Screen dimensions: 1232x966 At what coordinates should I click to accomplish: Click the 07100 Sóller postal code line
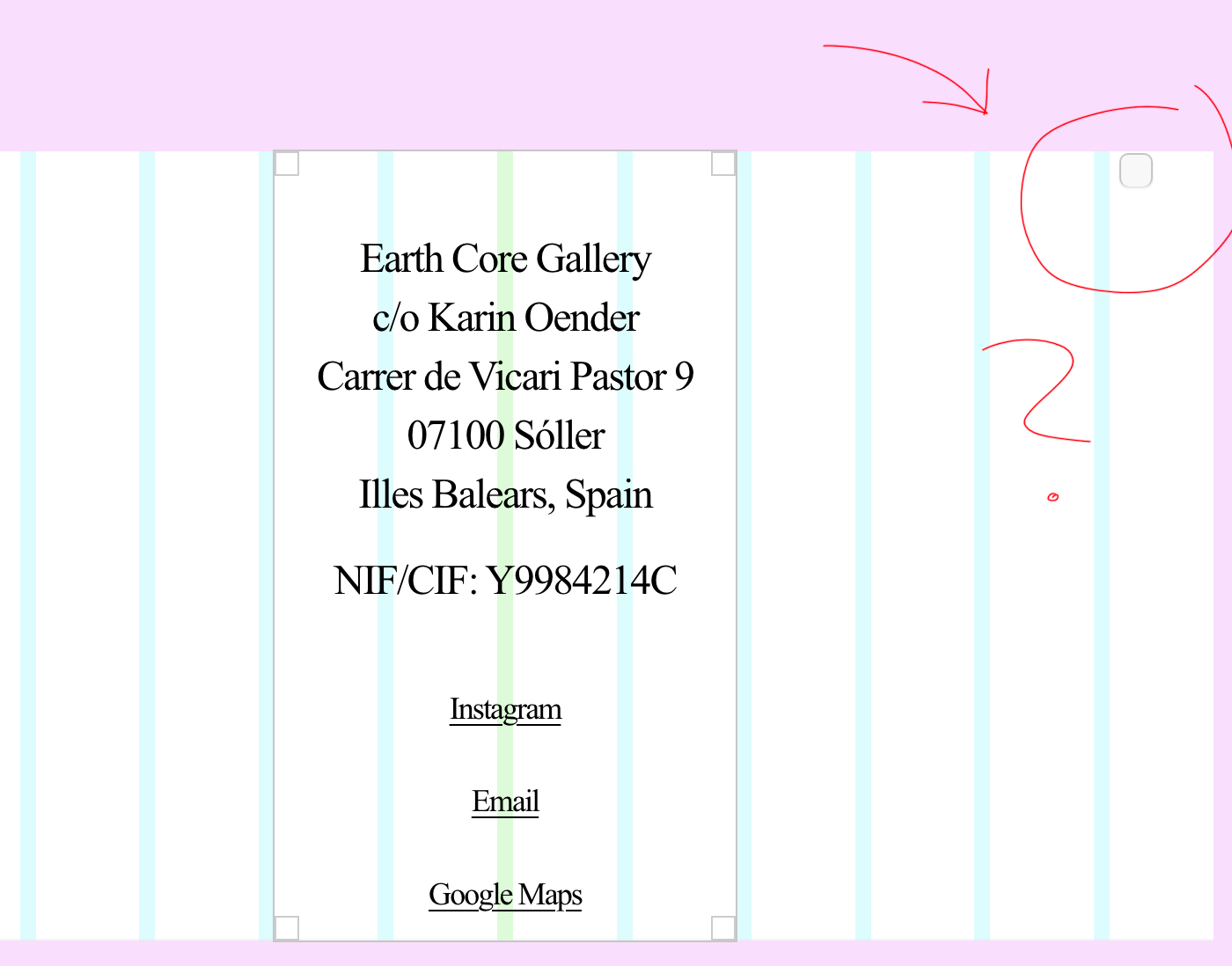[x=505, y=436]
